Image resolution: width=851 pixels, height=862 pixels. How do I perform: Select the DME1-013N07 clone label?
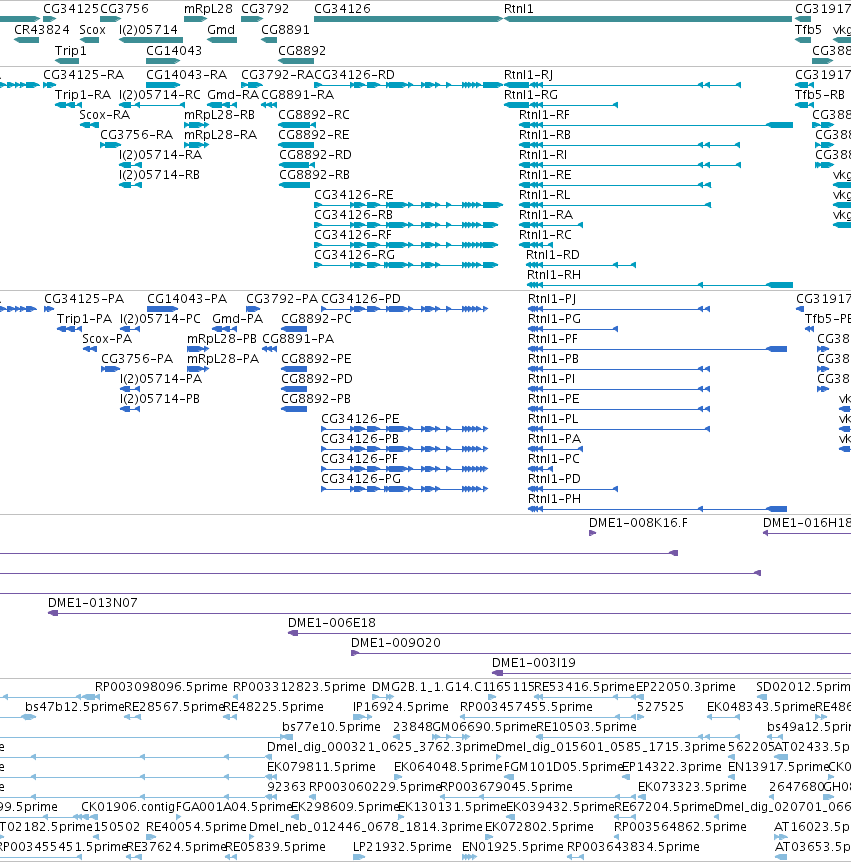click(x=92, y=603)
